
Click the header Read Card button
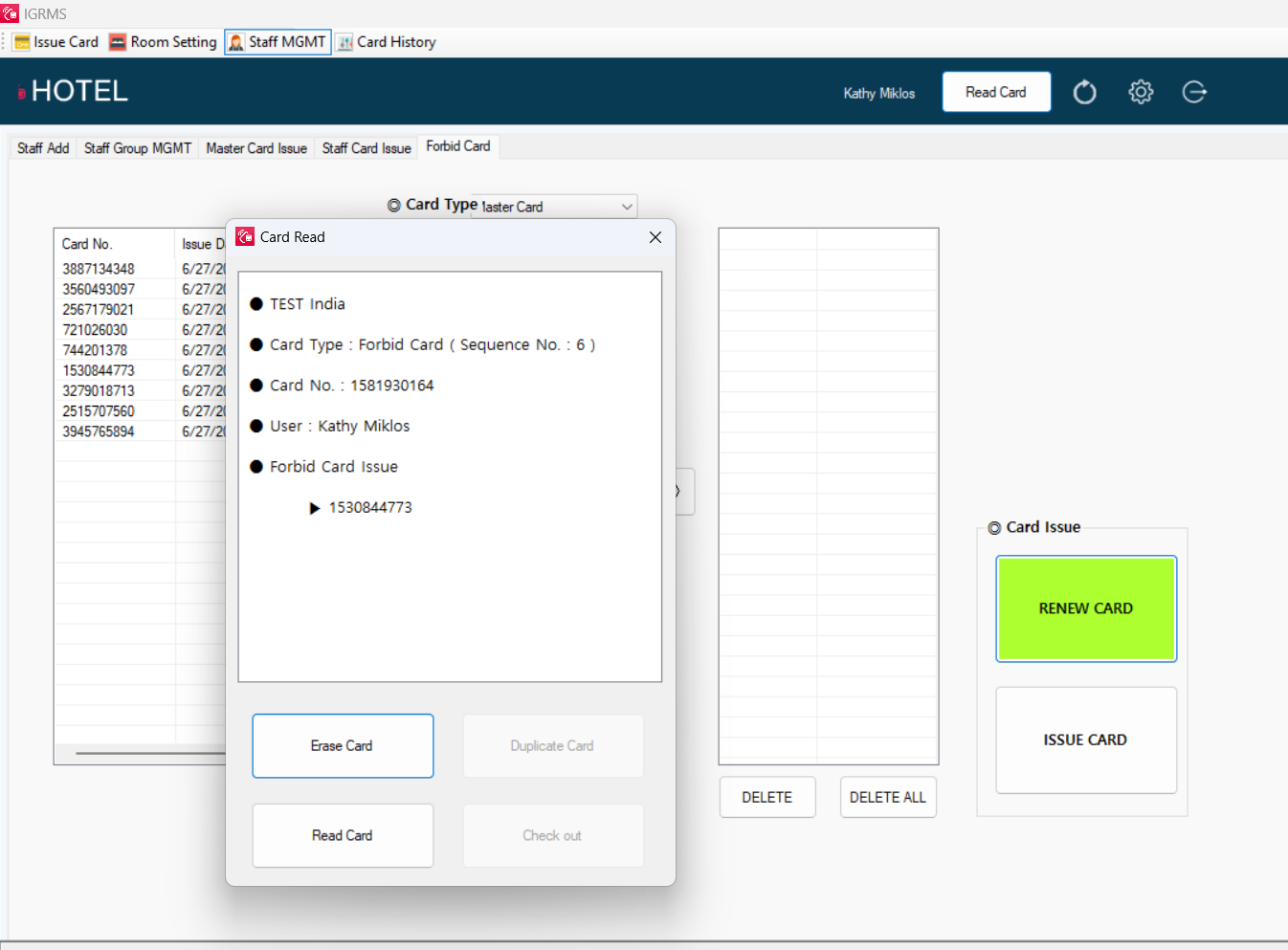(x=996, y=92)
